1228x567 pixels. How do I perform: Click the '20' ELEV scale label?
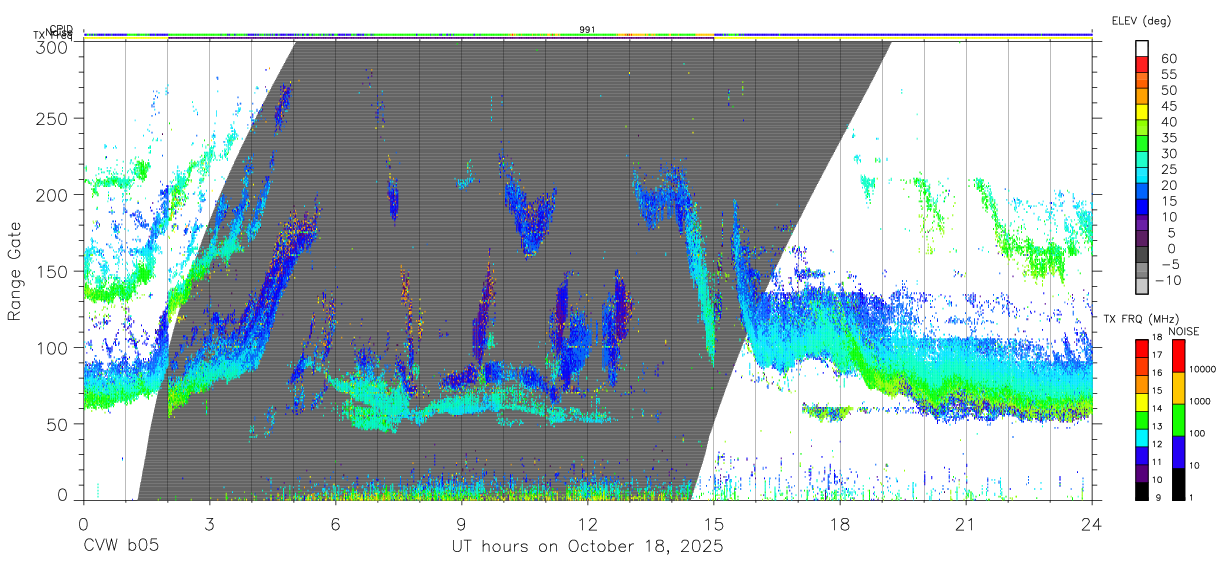(x=1167, y=185)
